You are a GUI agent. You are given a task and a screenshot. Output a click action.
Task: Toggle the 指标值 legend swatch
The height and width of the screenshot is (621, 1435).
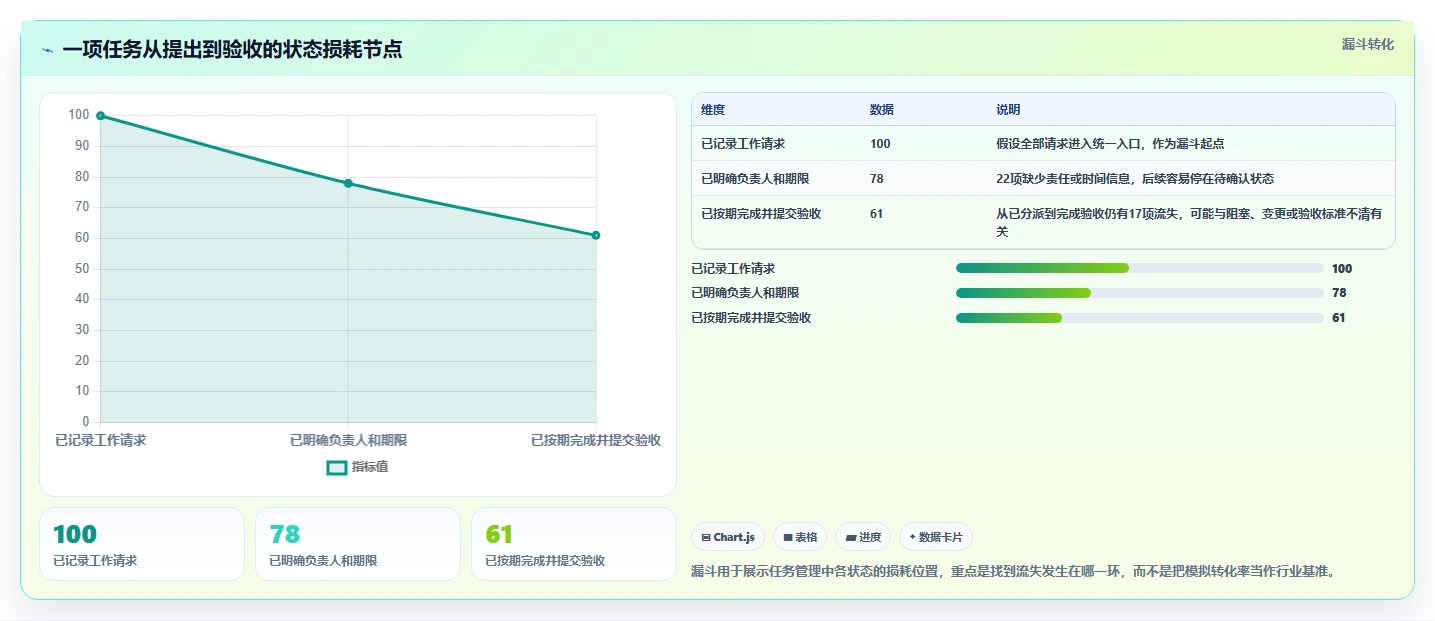[x=337, y=467]
